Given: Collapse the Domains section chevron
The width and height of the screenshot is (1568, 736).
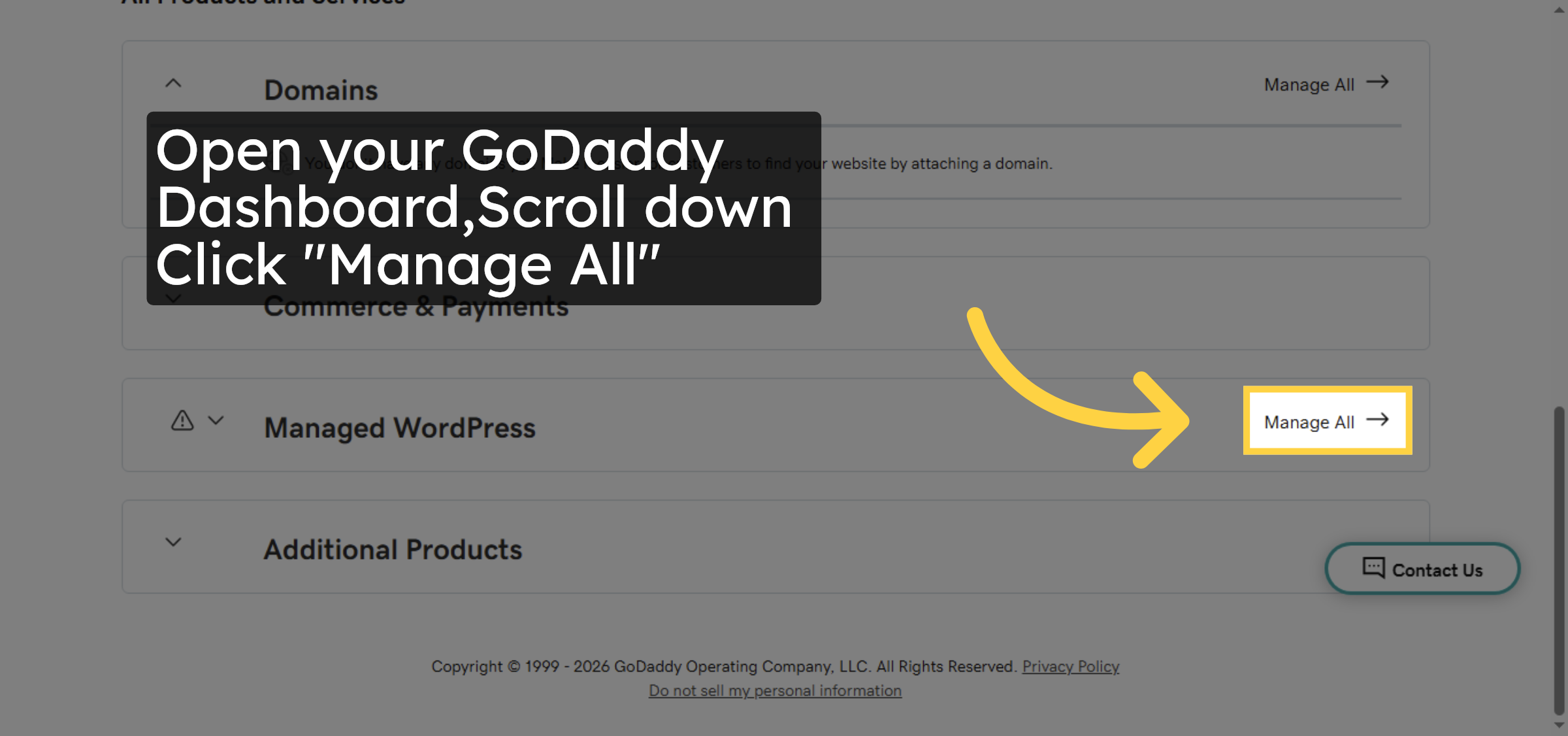Looking at the screenshot, I should point(173,84).
